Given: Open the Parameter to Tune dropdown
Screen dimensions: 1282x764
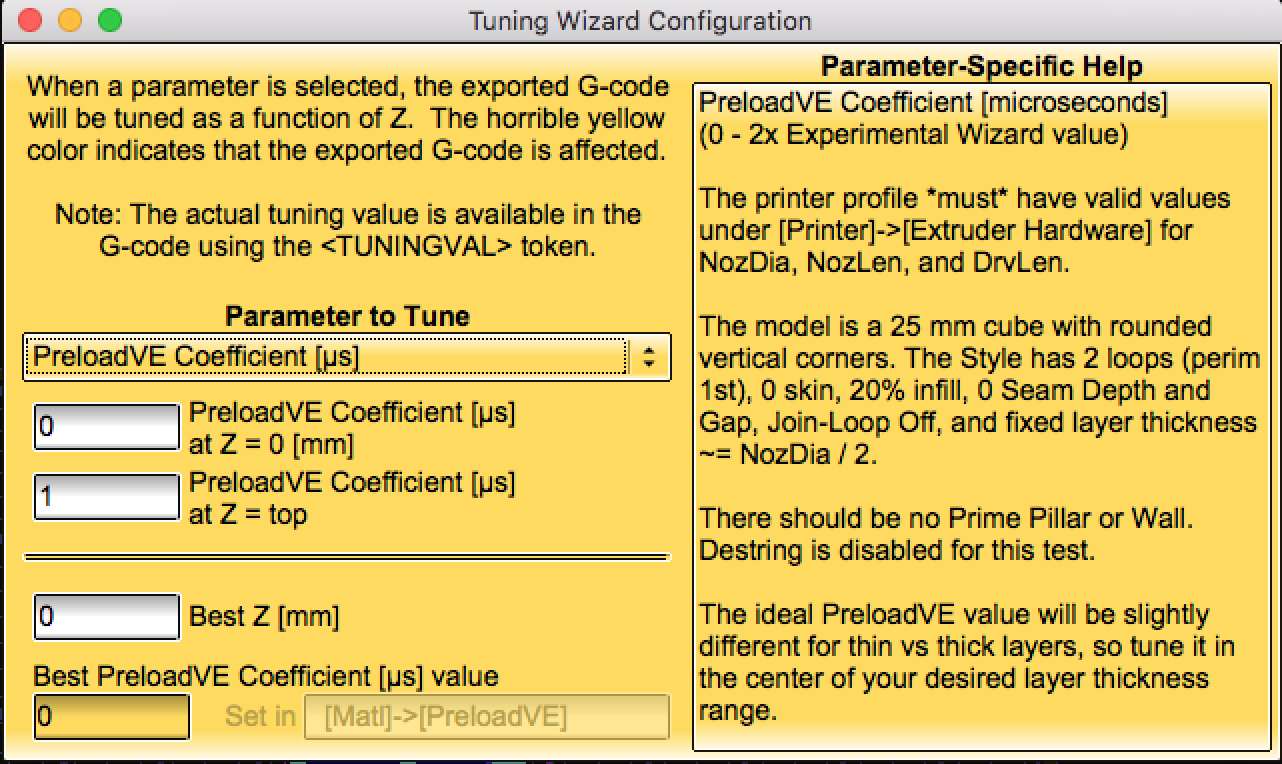Looking at the screenshot, I should pos(330,357).
